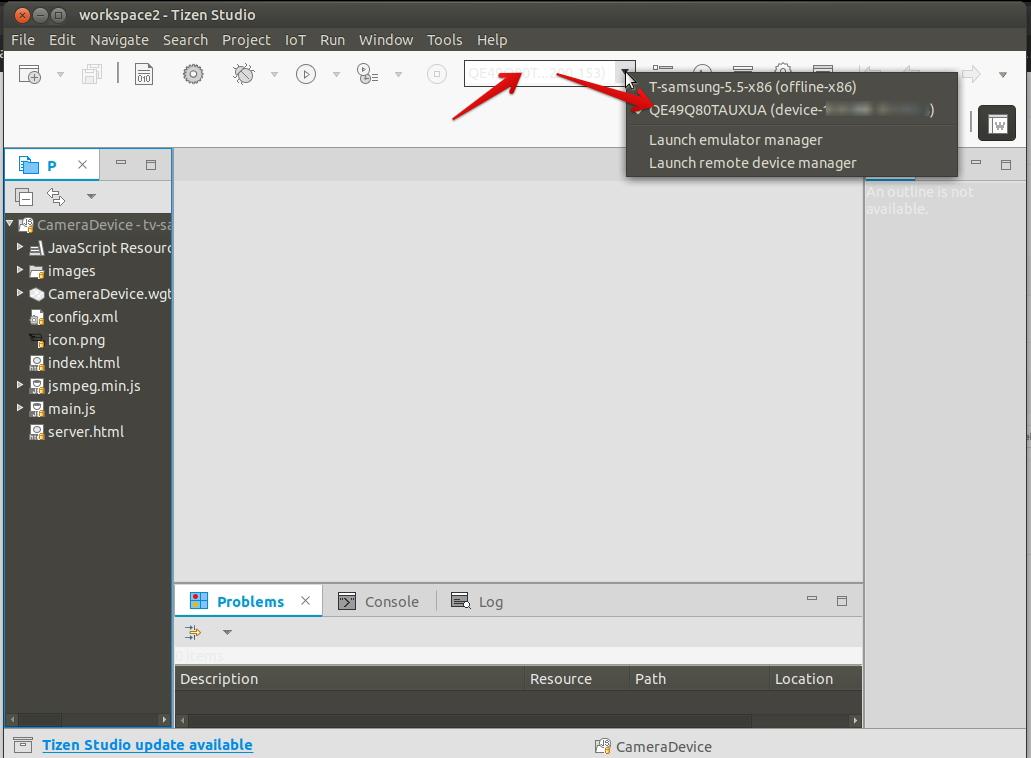Image resolution: width=1031 pixels, height=758 pixels.
Task: Open the New wizard dropdown arrow
Action: pyautogui.click(x=60, y=74)
